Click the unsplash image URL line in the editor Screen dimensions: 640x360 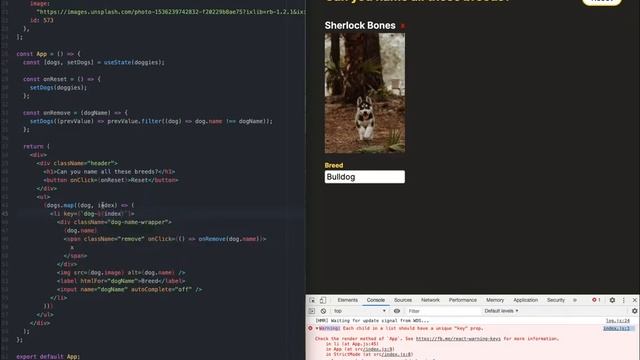[171, 12]
